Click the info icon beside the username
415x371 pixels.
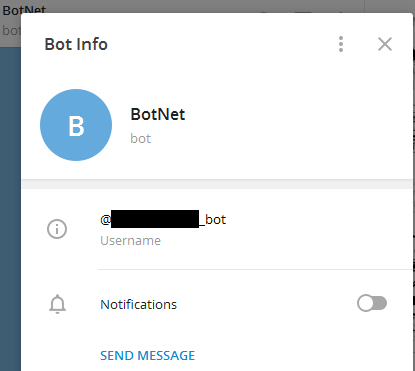[x=57, y=229]
